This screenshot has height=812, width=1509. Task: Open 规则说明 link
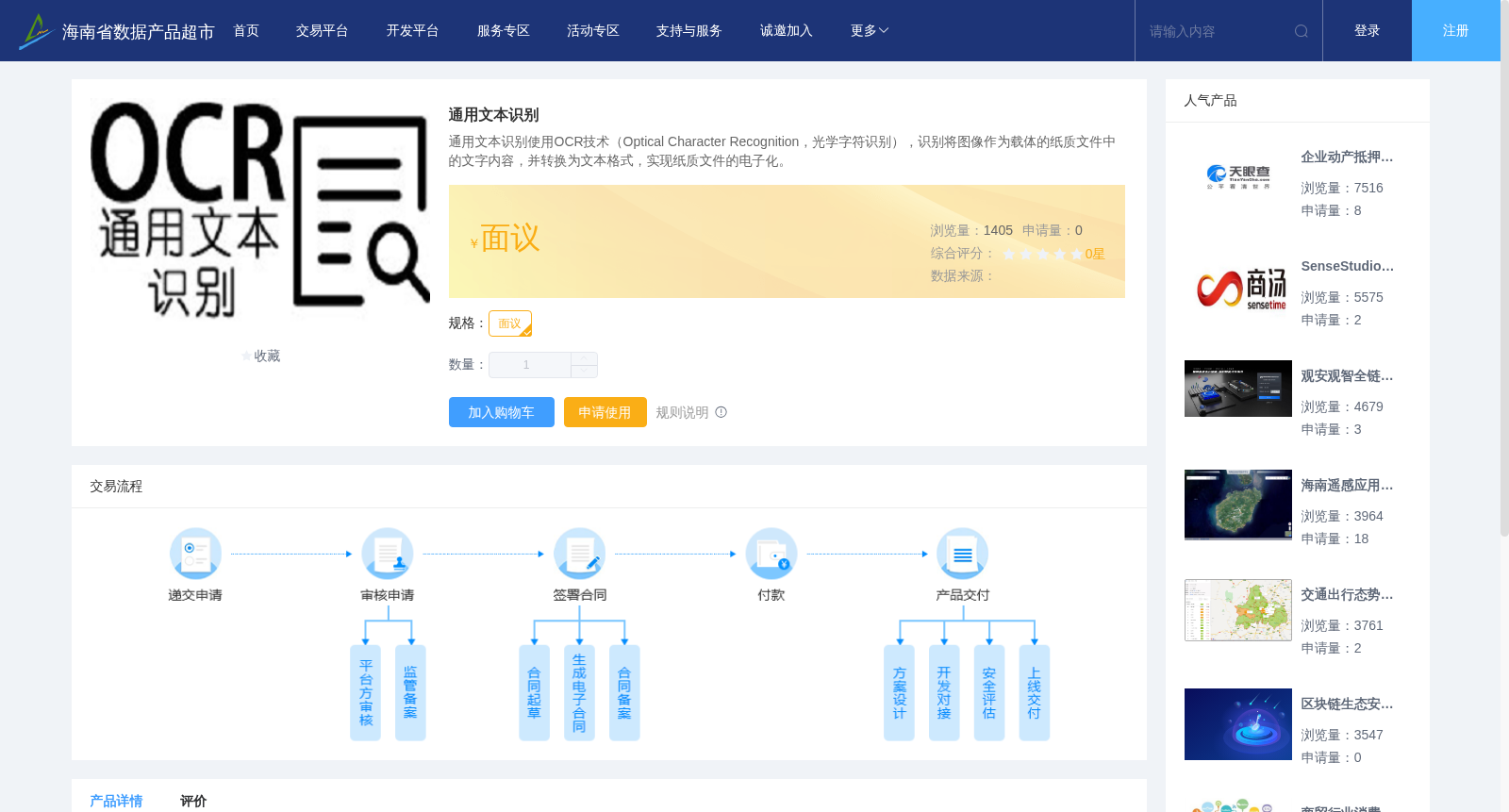coord(682,412)
